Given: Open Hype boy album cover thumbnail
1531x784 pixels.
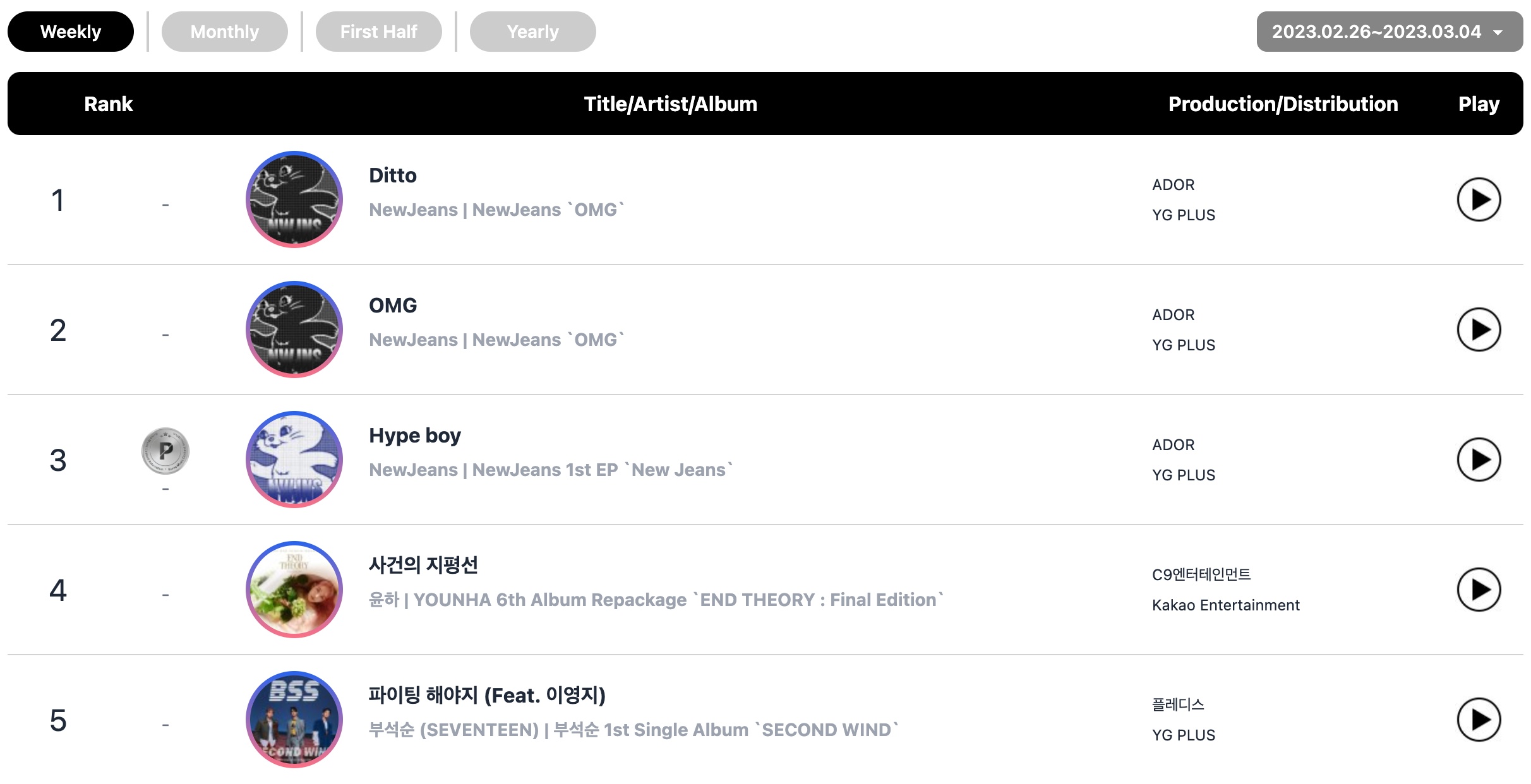Looking at the screenshot, I should pos(294,460).
